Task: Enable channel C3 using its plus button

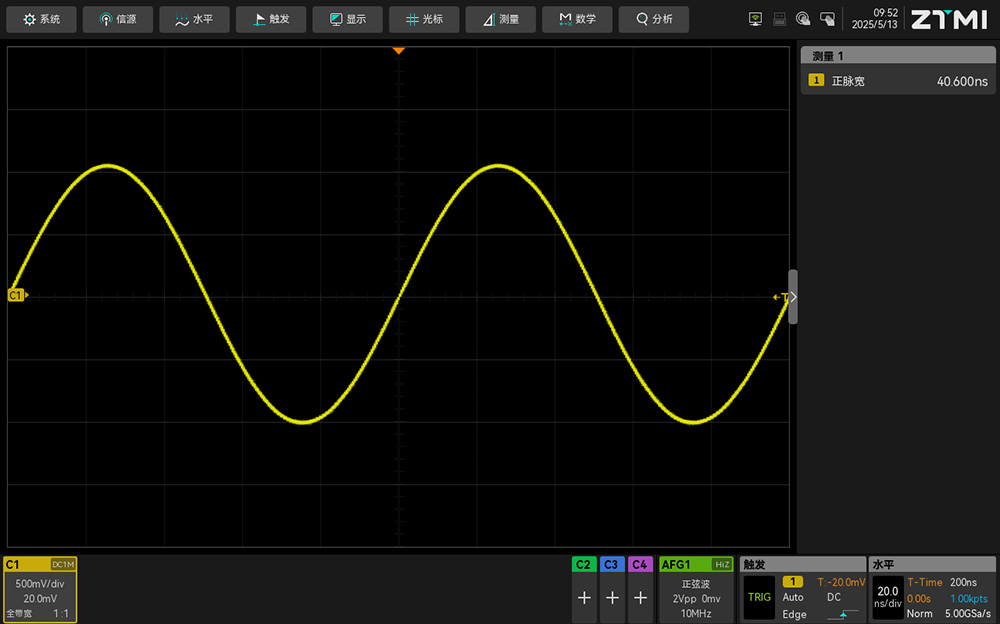Action: 612,598
